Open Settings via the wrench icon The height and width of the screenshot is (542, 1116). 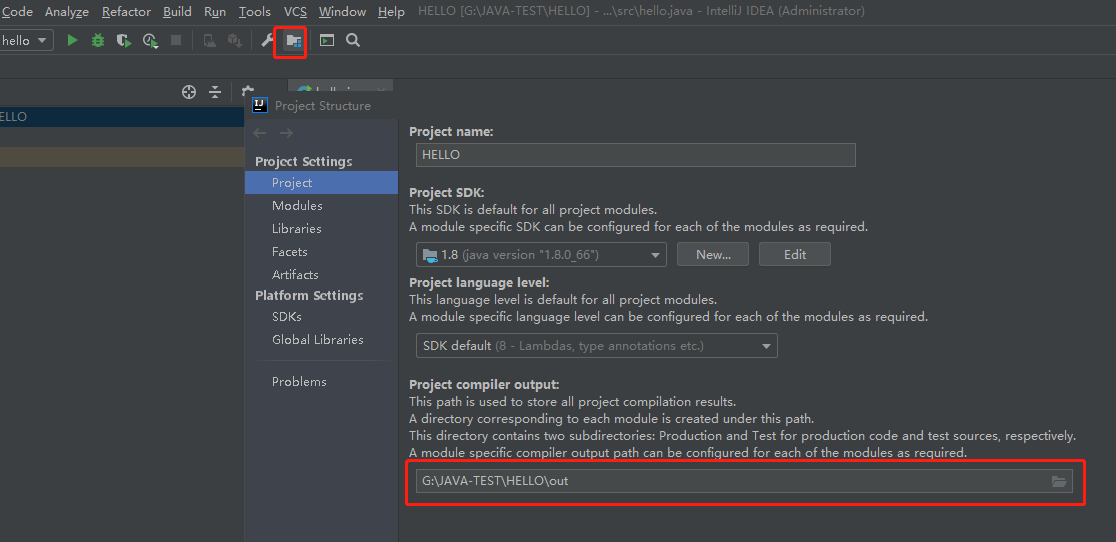click(x=267, y=41)
